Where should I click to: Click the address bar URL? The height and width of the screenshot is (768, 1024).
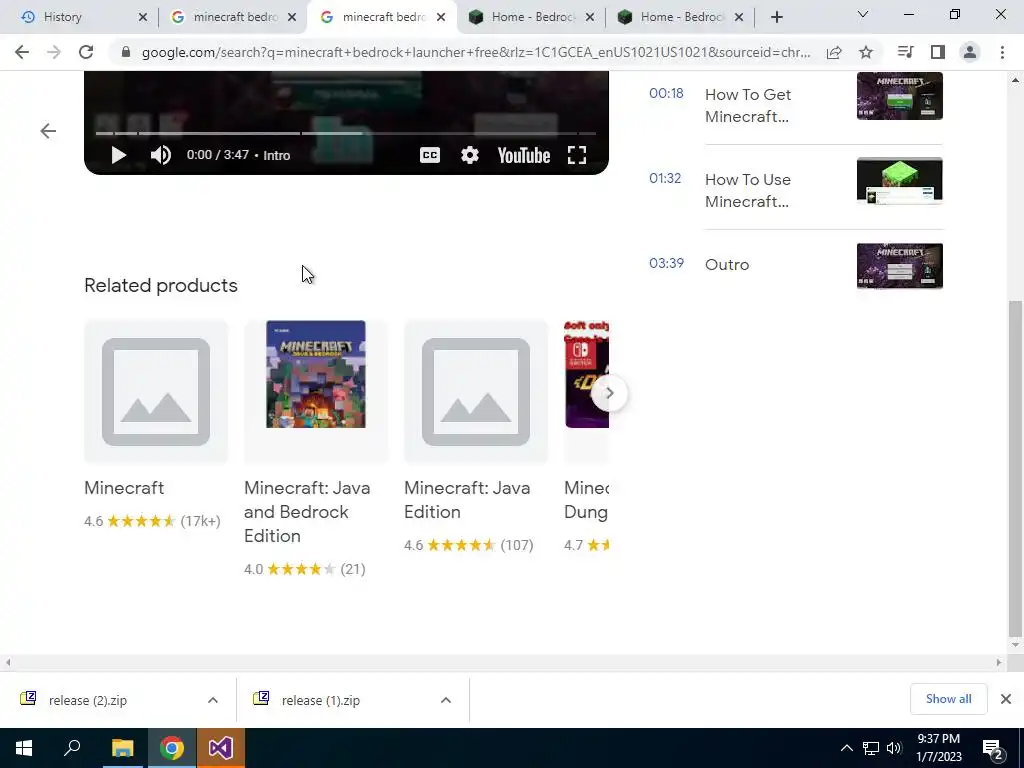(476, 52)
